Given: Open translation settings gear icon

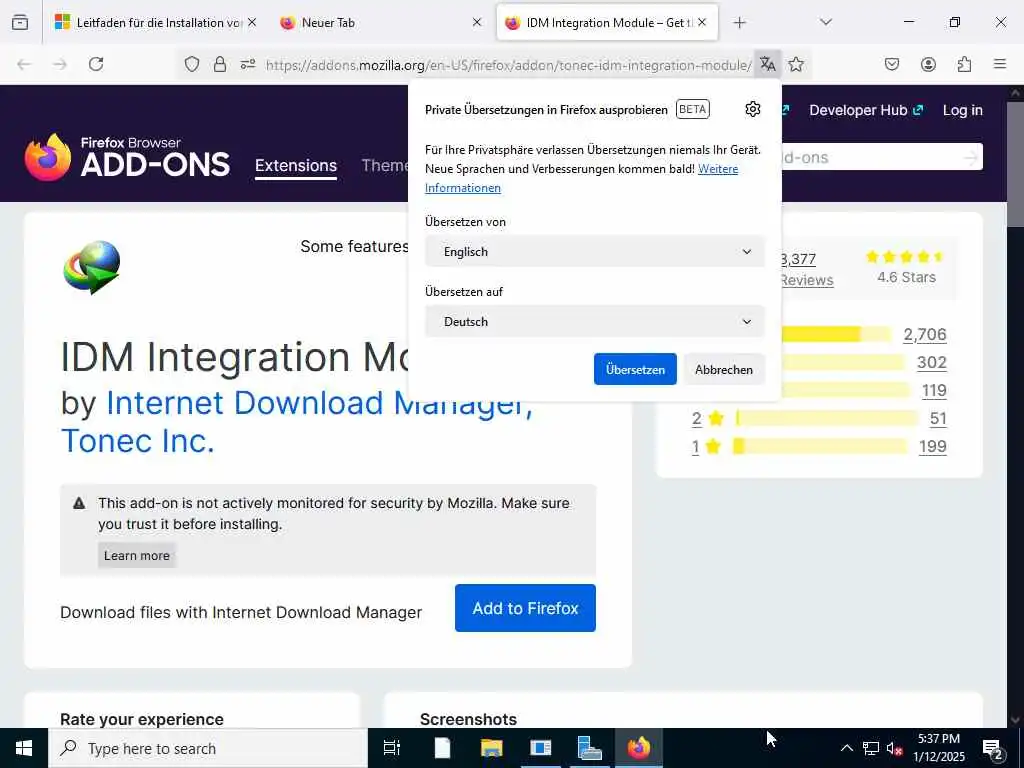Looking at the screenshot, I should (753, 109).
